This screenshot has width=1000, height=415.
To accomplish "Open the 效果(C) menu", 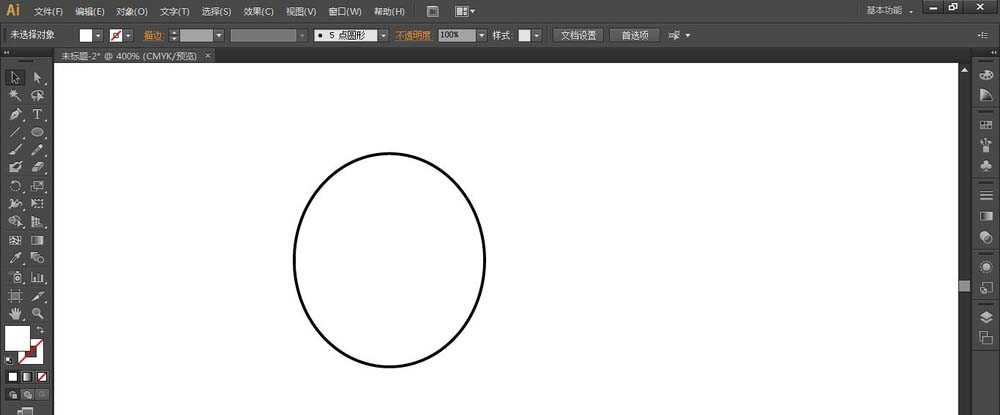I will (259, 12).
